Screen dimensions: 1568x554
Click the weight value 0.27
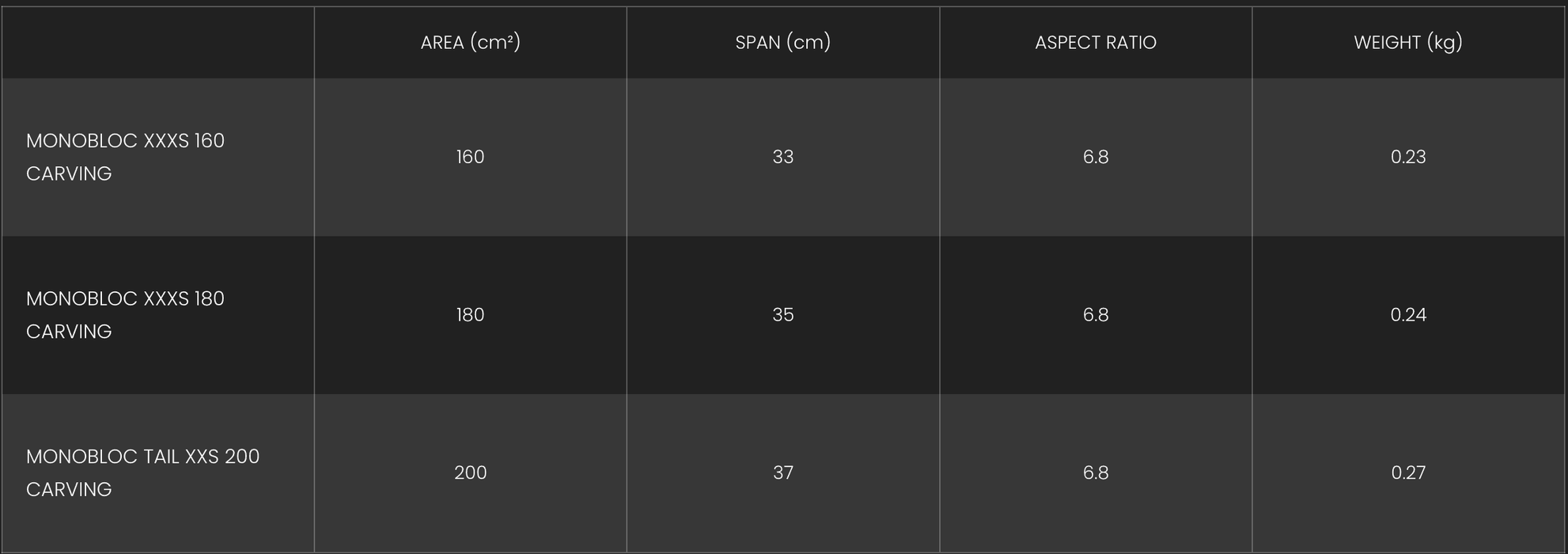pos(1407,472)
